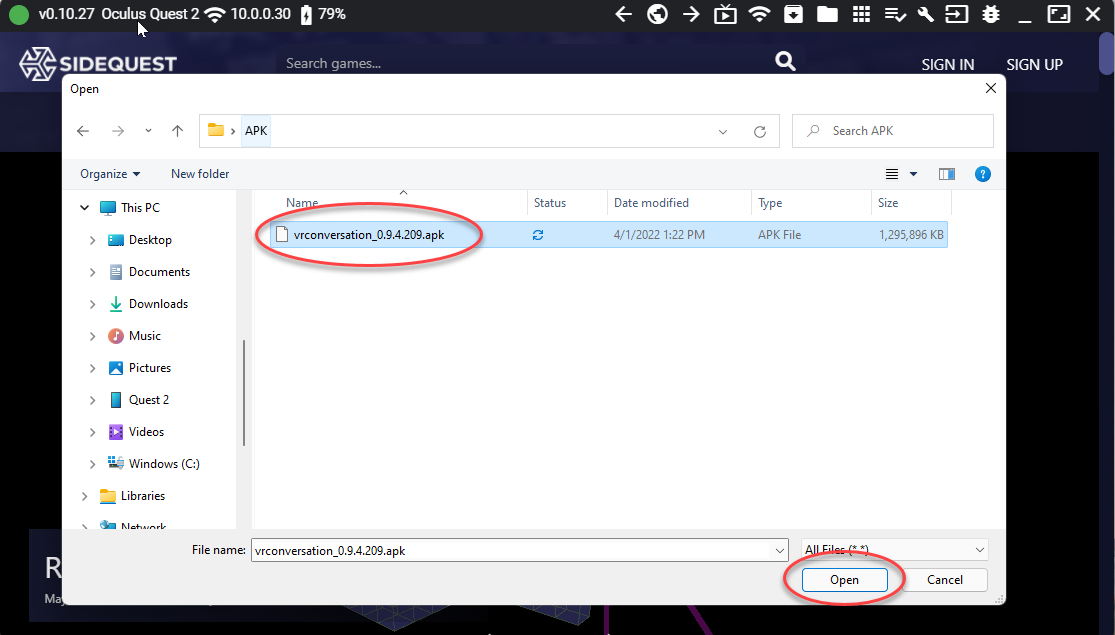The image size is (1115, 635).
Task: Go up one folder level in dialog
Action: coord(178,131)
